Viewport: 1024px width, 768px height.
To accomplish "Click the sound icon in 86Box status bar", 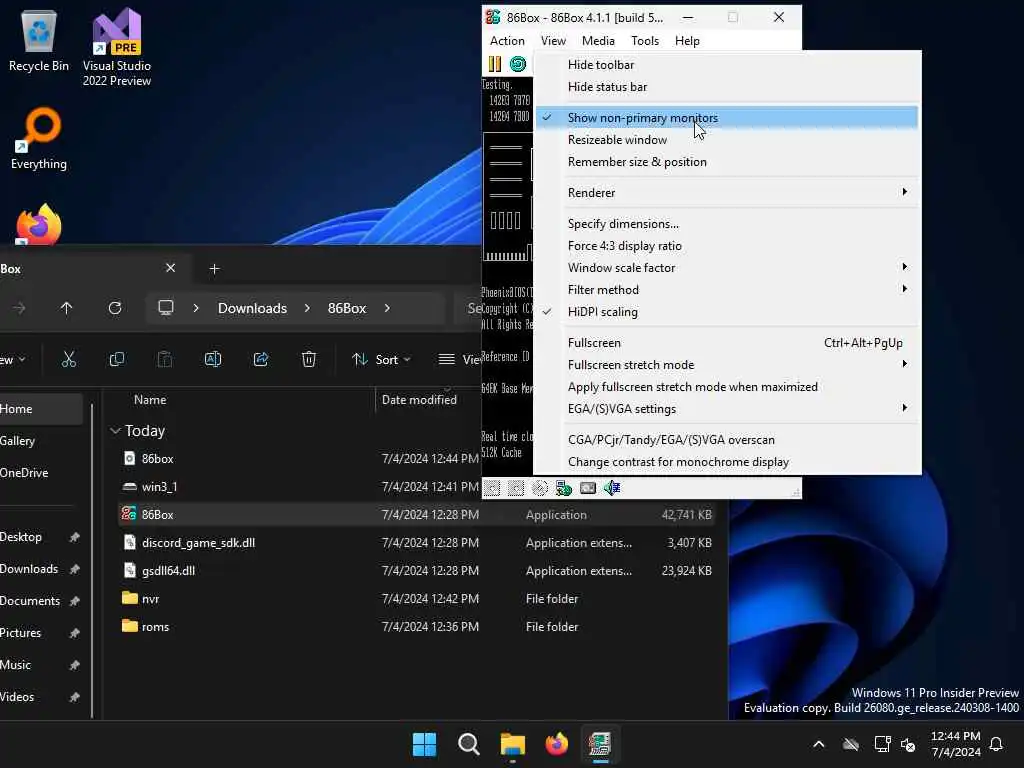I will [x=612, y=487].
